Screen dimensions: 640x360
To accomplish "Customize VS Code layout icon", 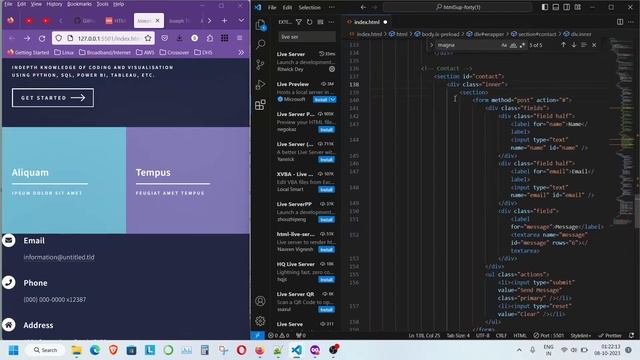I will 578,7.
